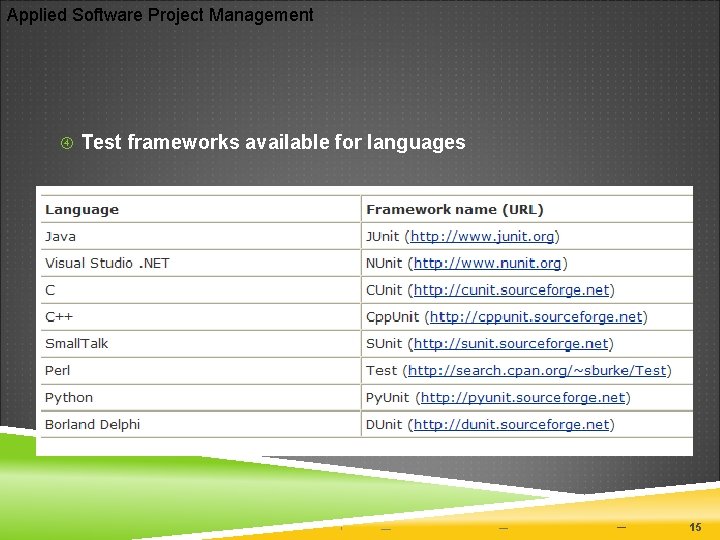The width and height of the screenshot is (720, 540).
Task: Click the 'Applied Software Project Management' title
Action: pyautogui.click(x=160, y=15)
